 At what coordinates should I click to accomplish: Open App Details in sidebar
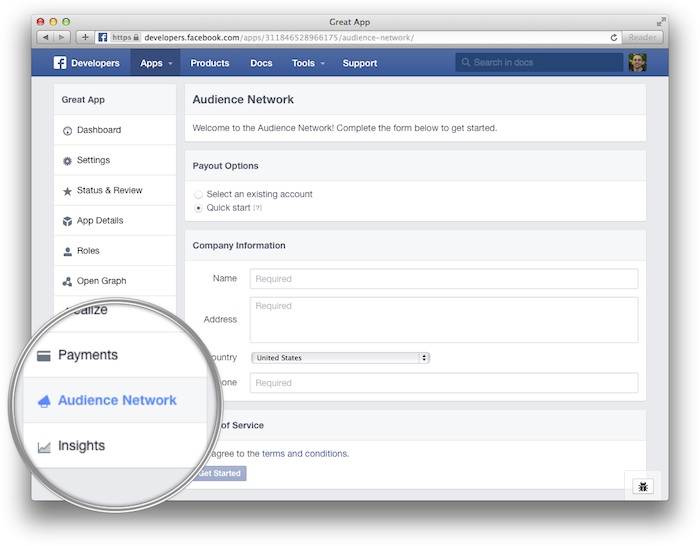(115, 221)
